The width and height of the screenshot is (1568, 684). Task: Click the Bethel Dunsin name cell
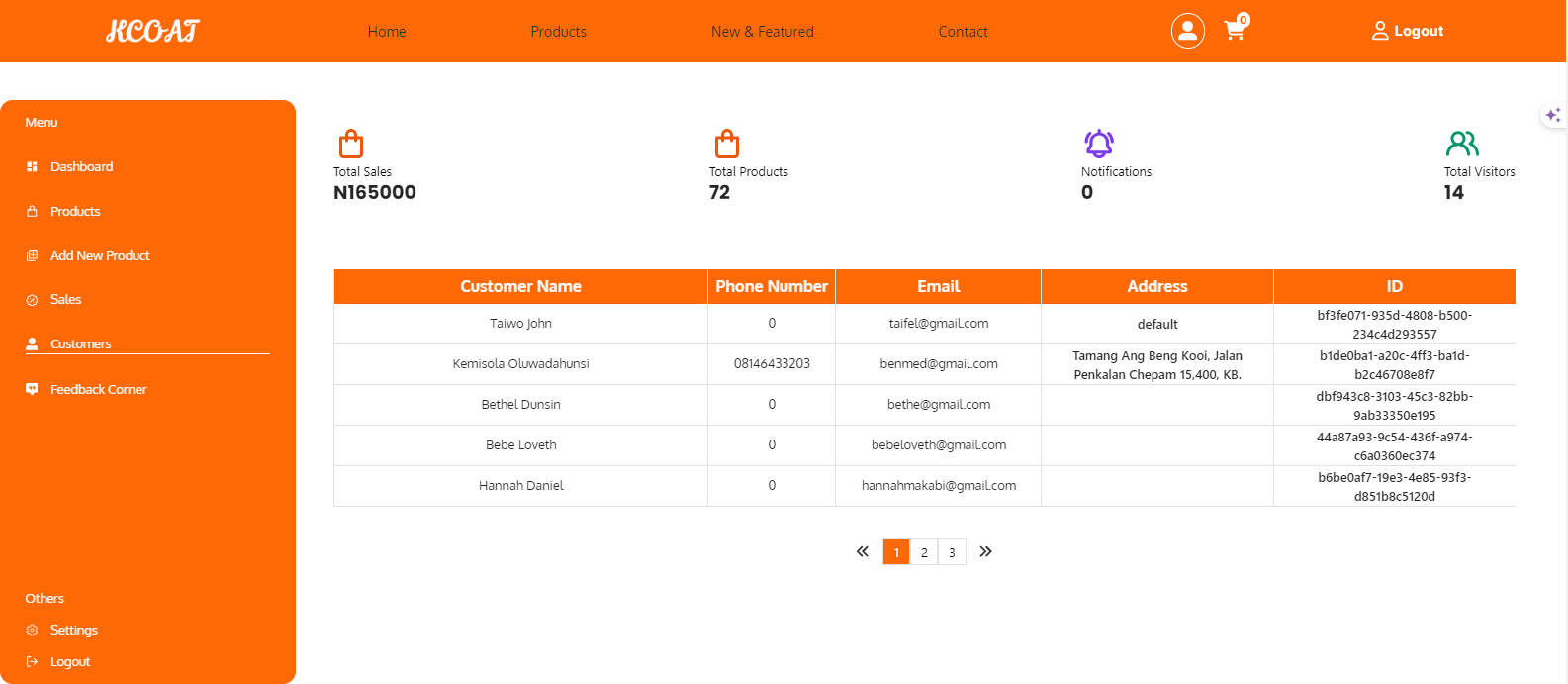(520, 405)
